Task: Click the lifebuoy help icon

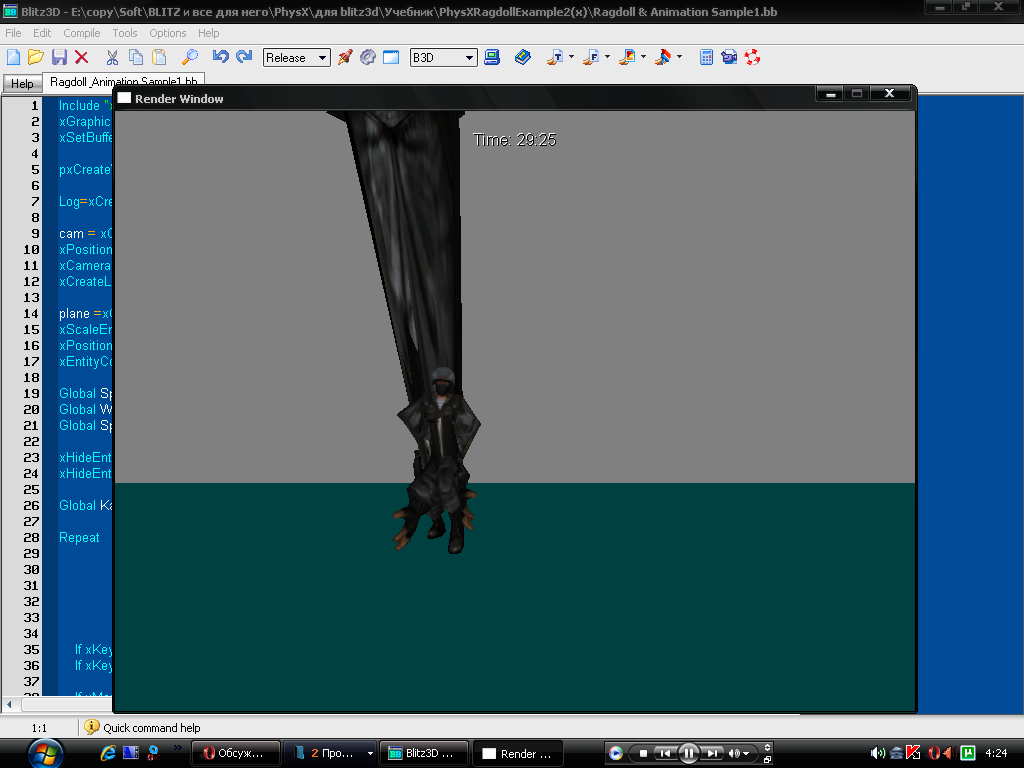Action: pos(752,57)
